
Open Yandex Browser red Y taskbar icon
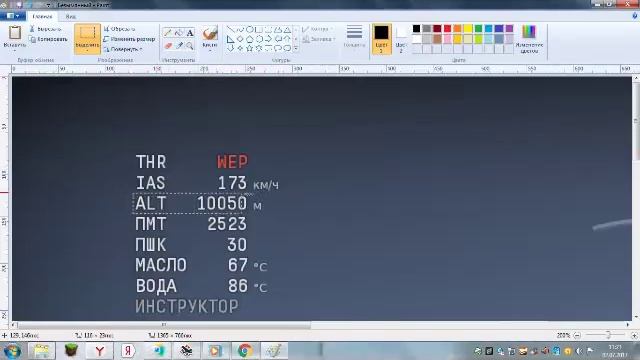pyautogui.click(x=99, y=351)
